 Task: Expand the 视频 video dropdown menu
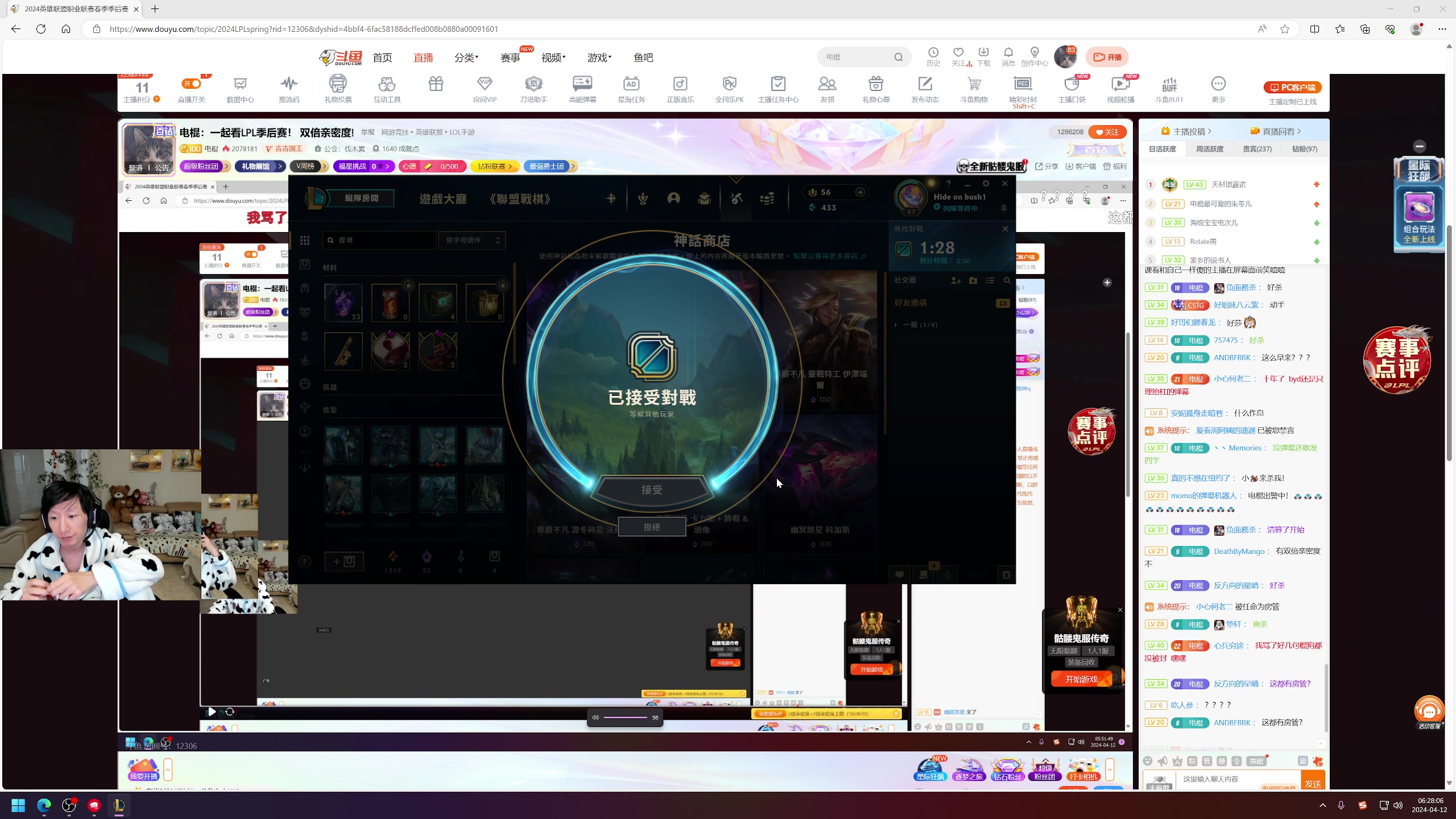(x=553, y=57)
